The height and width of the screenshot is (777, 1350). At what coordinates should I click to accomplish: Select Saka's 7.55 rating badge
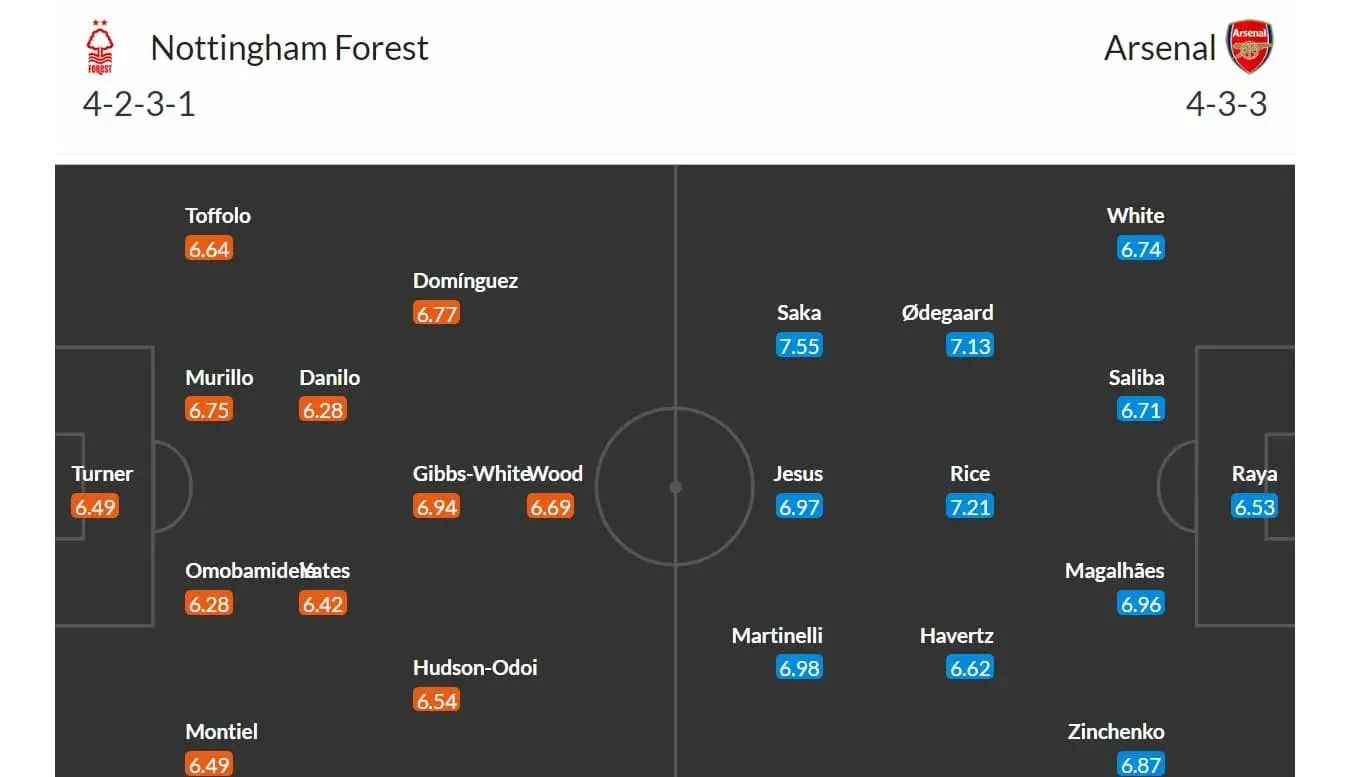pyautogui.click(x=799, y=346)
